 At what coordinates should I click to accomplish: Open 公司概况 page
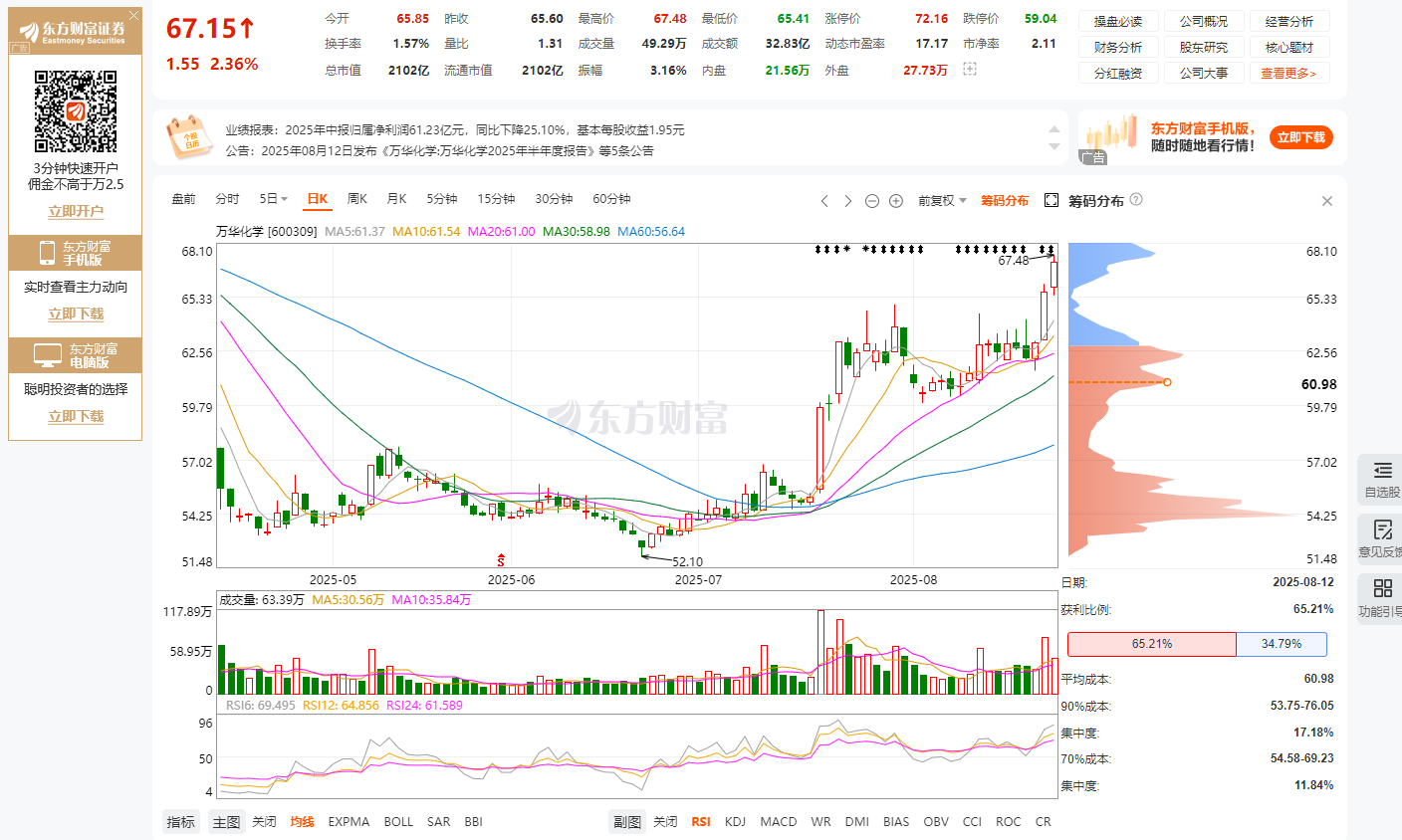coord(1204,21)
